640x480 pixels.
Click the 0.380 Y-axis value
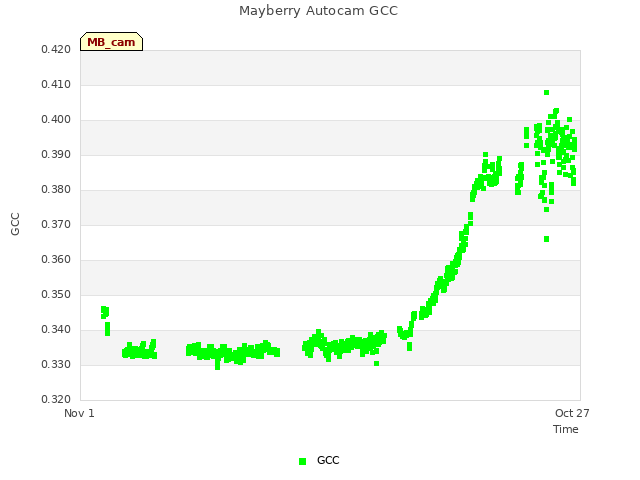tap(56, 189)
